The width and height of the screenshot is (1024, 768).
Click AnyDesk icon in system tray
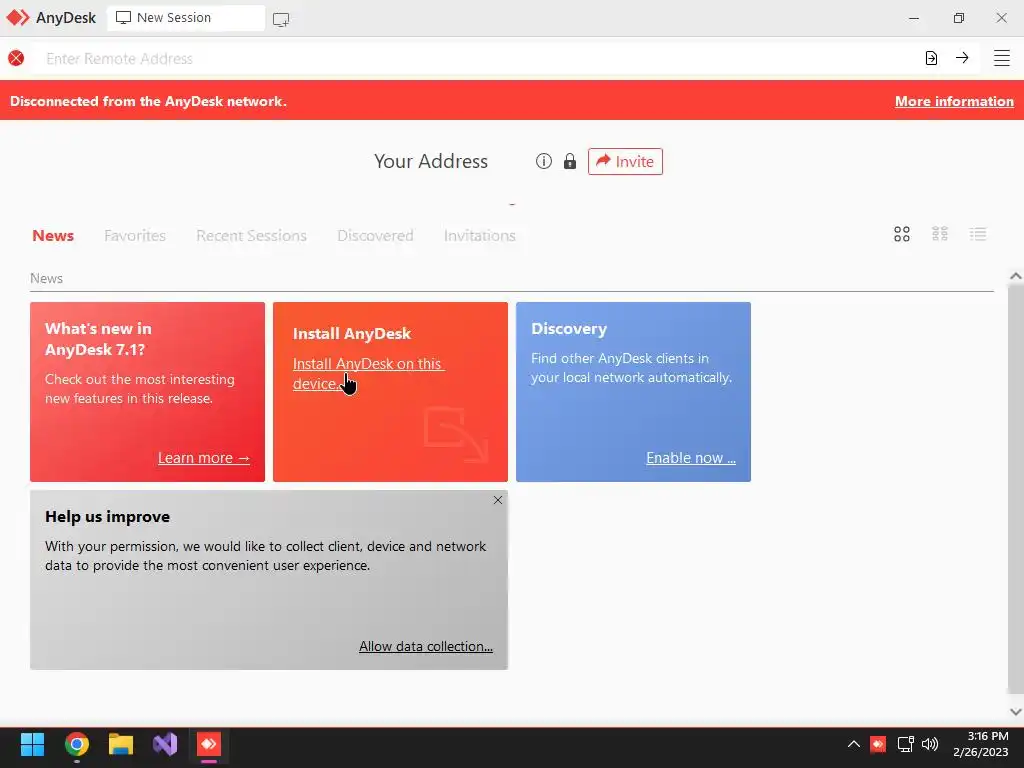coord(878,744)
